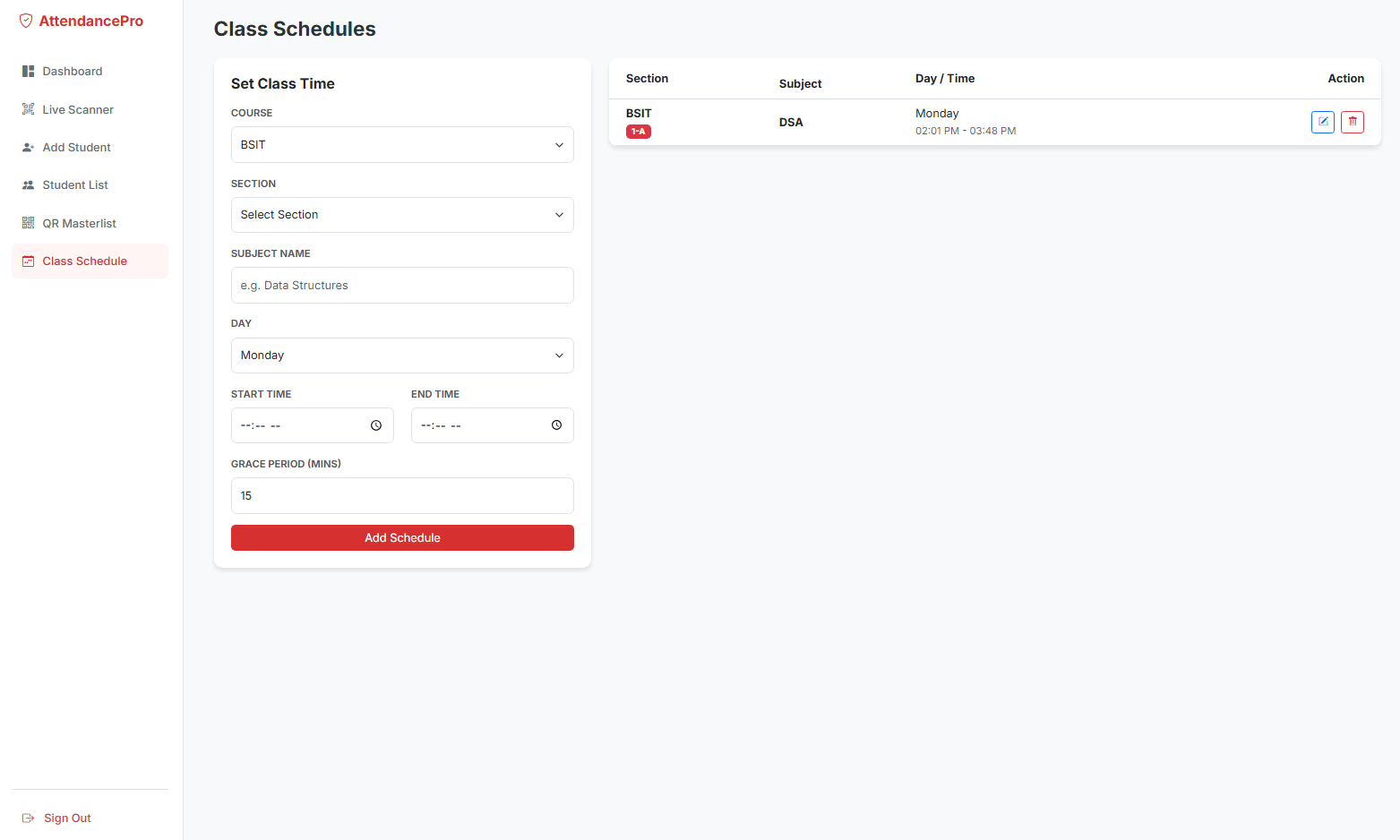This screenshot has width=1400, height=840.
Task: Select the Live Scanner QR icon
Action: [30, 109]
